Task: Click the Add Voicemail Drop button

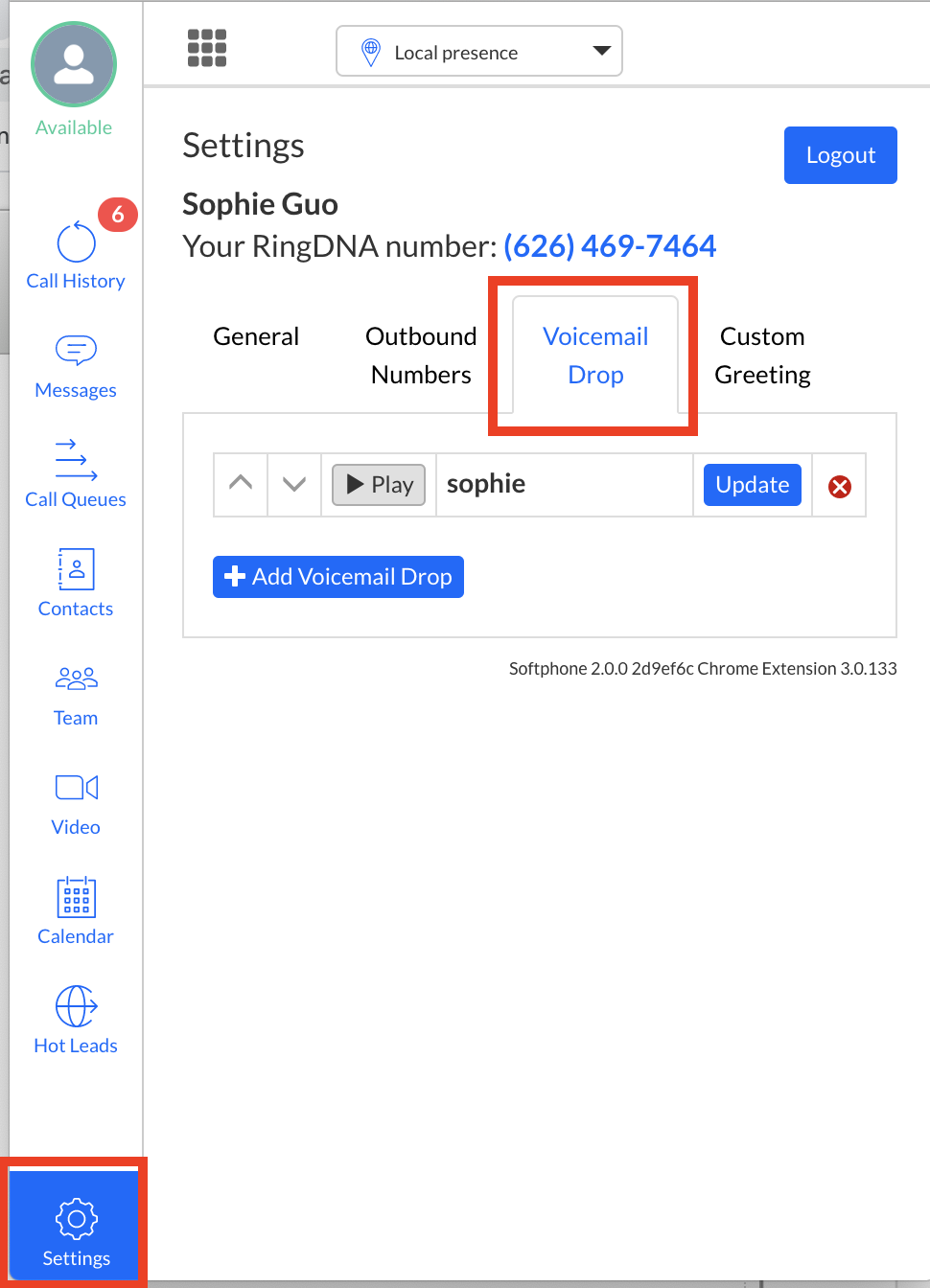Action: click(x=338, y=577)
